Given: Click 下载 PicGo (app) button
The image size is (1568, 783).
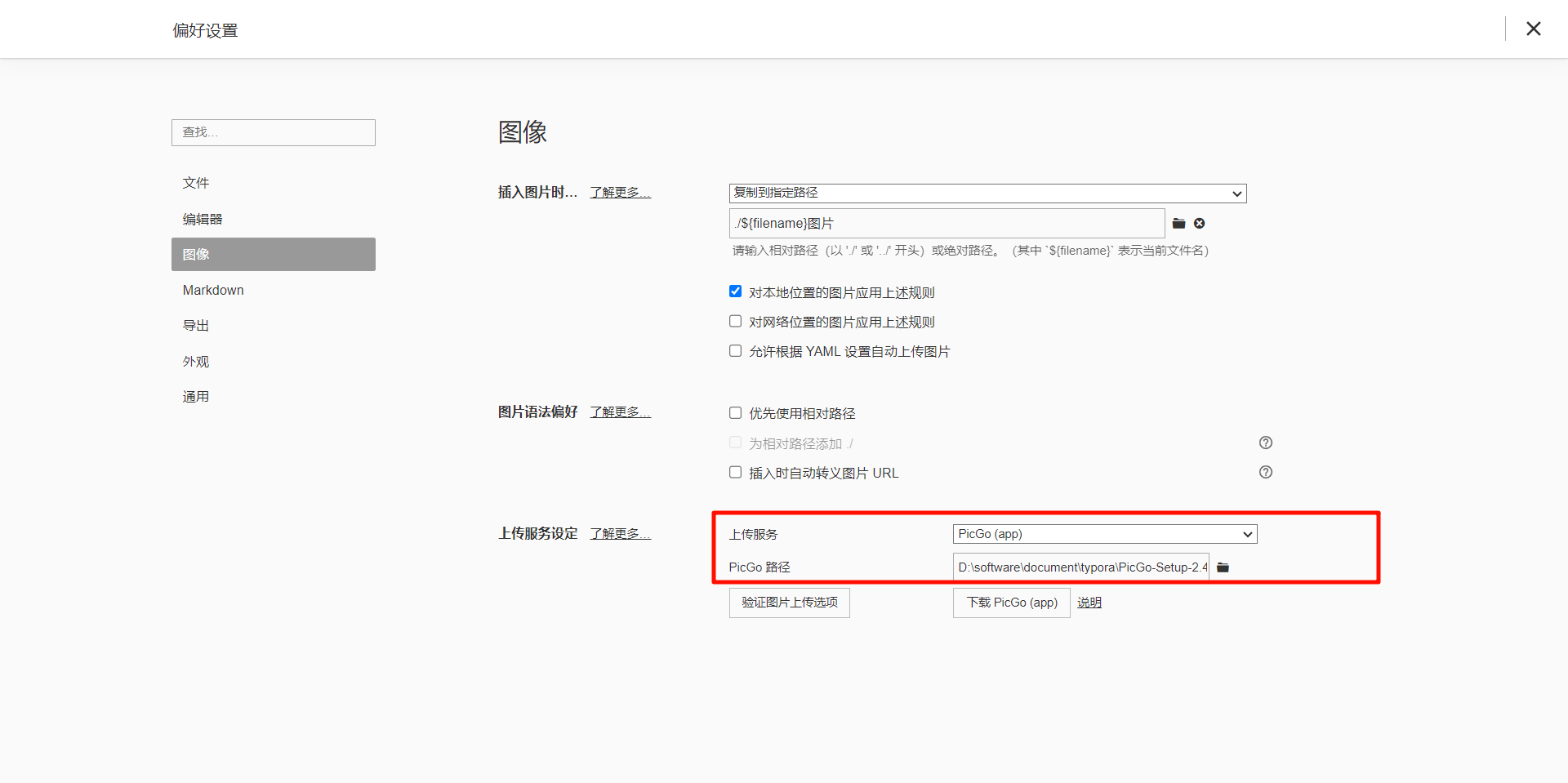Looking at the screenshot, I should coord(1012,603).
